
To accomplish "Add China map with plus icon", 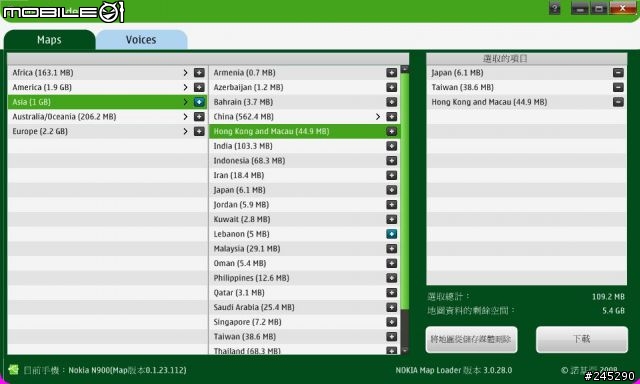I will pos(391,117).
